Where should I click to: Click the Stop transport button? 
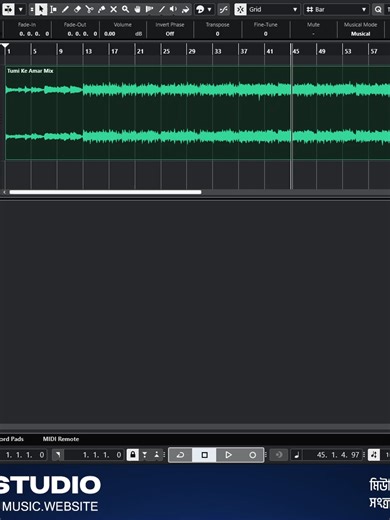point(204,455)
